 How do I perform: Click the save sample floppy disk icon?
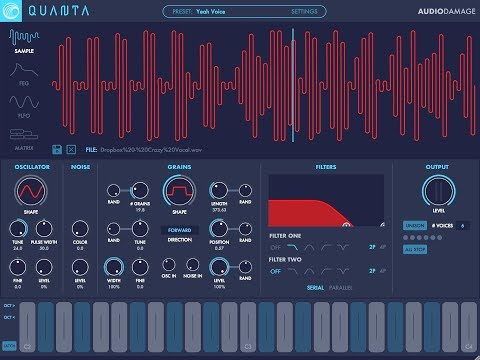click(57, 149)
